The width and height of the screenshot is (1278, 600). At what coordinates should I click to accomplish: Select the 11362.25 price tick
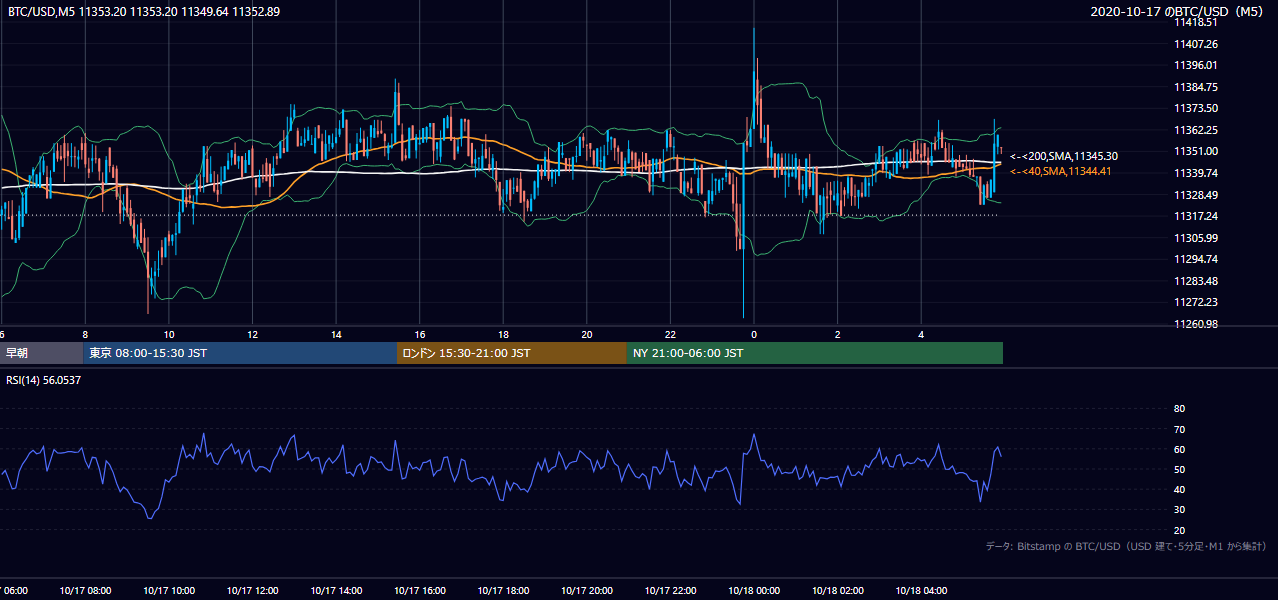coord(1197,130)
